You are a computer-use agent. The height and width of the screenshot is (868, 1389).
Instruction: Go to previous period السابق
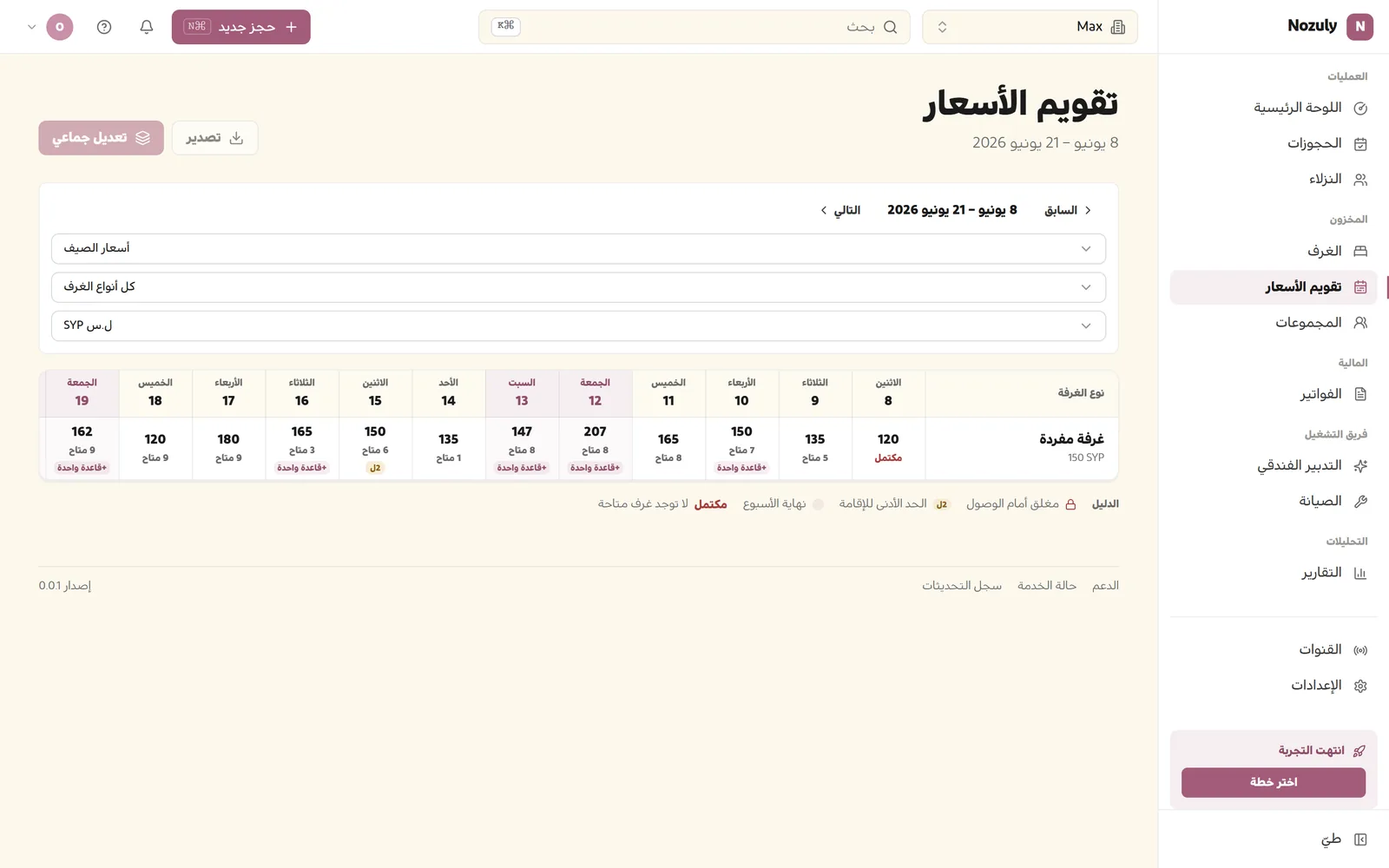pyautogui.click(x=1068, y=210)
